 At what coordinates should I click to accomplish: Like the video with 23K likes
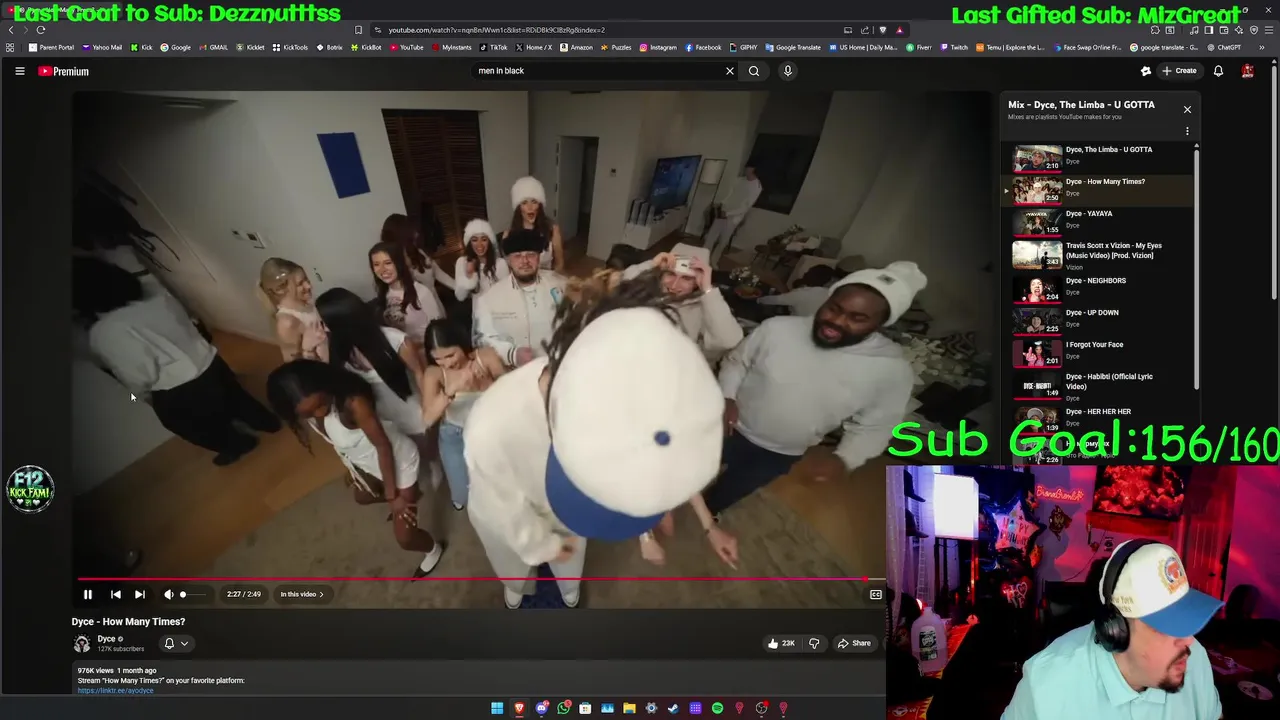pyautogui.click(x=781, y=643)
